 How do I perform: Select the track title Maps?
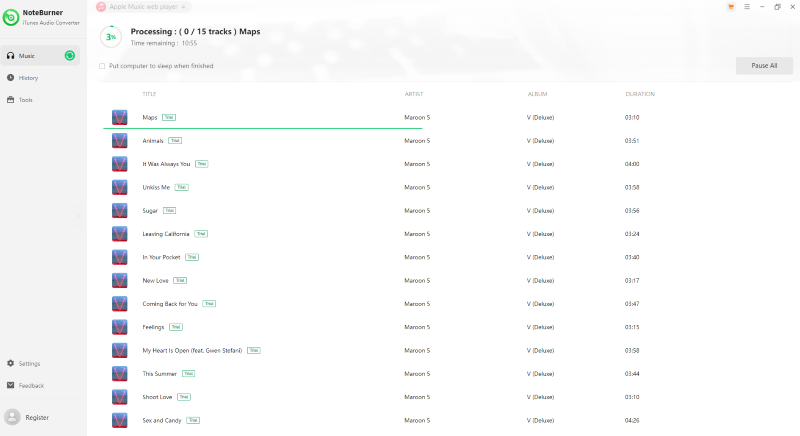click(x=149, y=117)
